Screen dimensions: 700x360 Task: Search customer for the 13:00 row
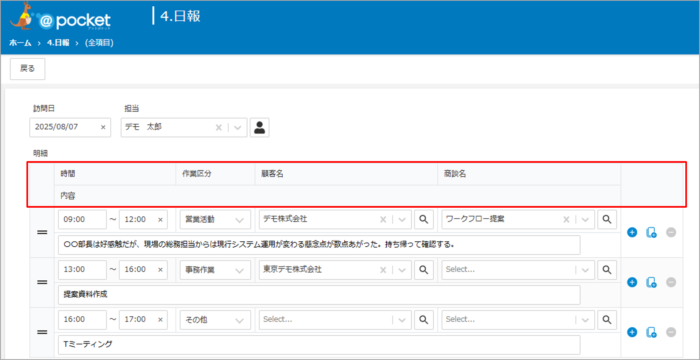point(424,269)
